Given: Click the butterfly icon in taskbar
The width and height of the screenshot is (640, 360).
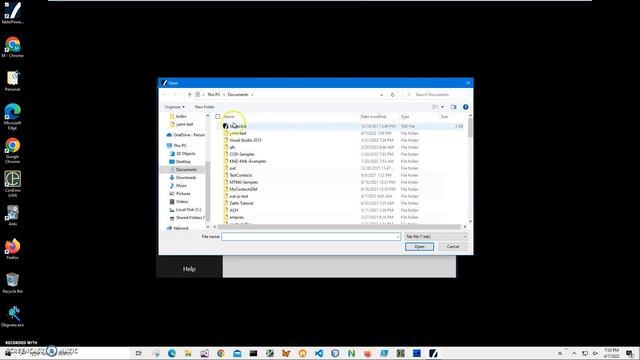Looking at the screenshot, I should [286, 353].
